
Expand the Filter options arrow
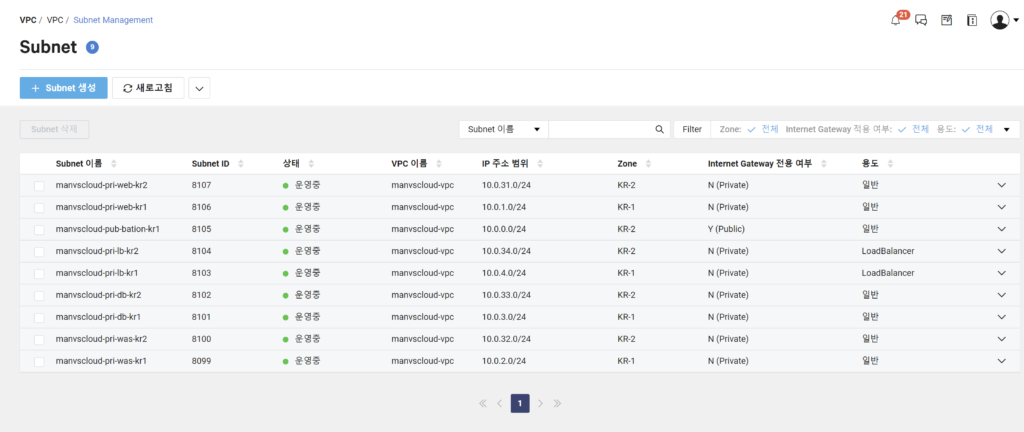(1006, 129)
